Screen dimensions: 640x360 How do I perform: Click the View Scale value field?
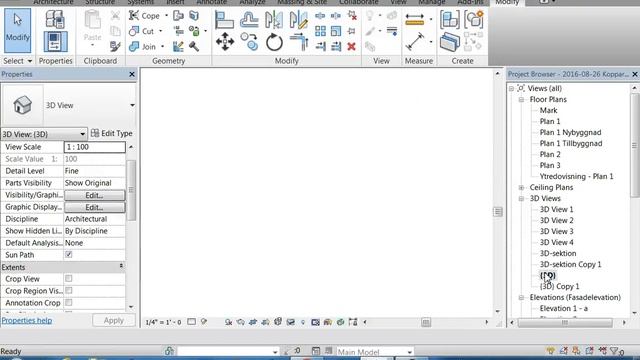coord(94,147)
